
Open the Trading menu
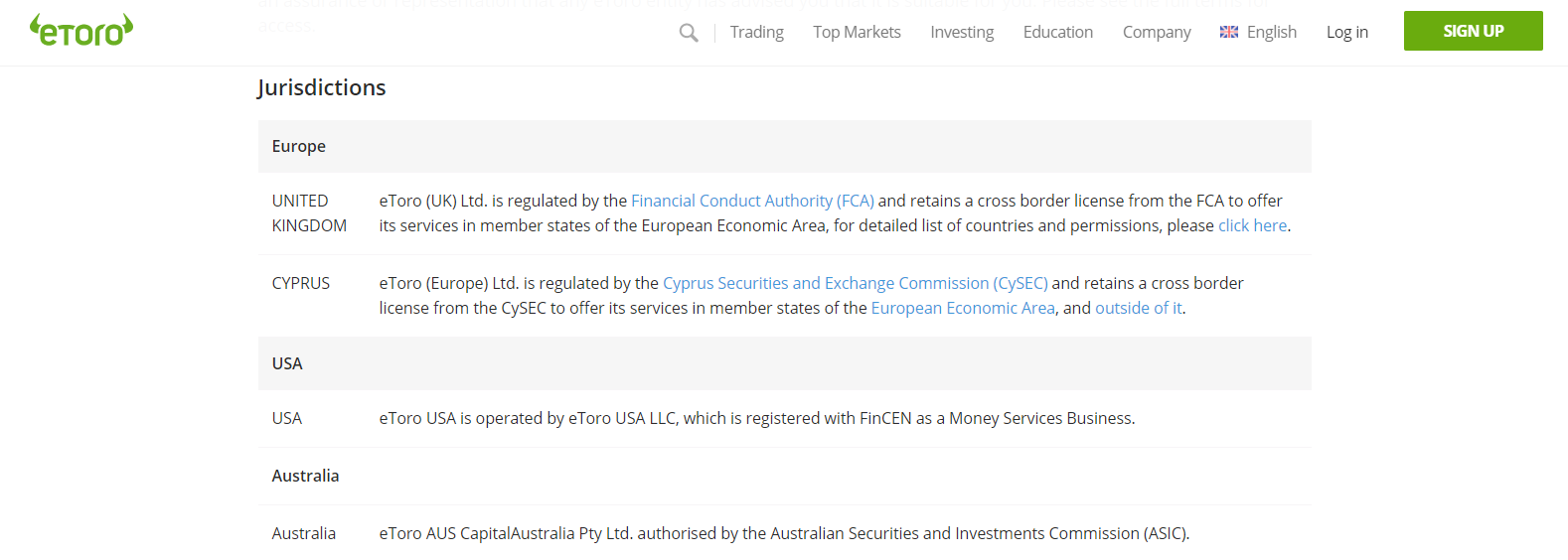[x=756, y=32]
